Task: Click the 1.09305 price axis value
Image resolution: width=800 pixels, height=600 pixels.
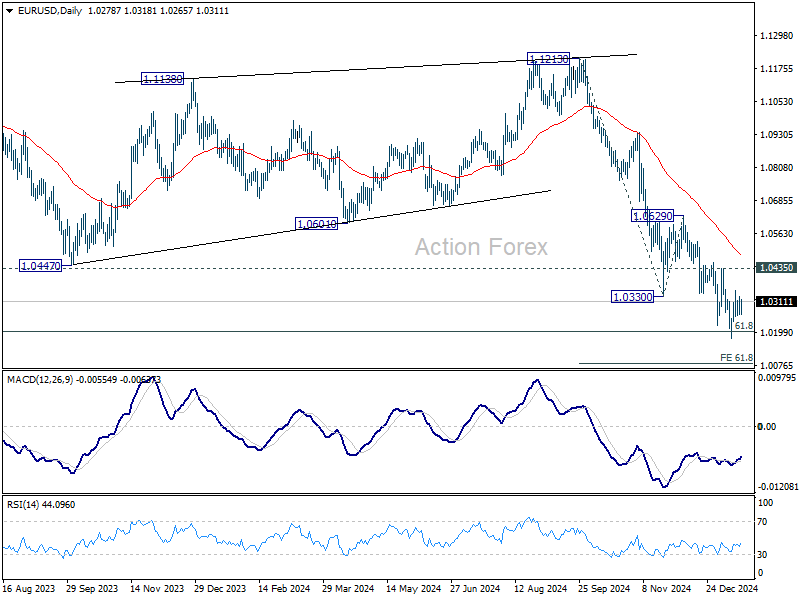Action: (777, 134)
